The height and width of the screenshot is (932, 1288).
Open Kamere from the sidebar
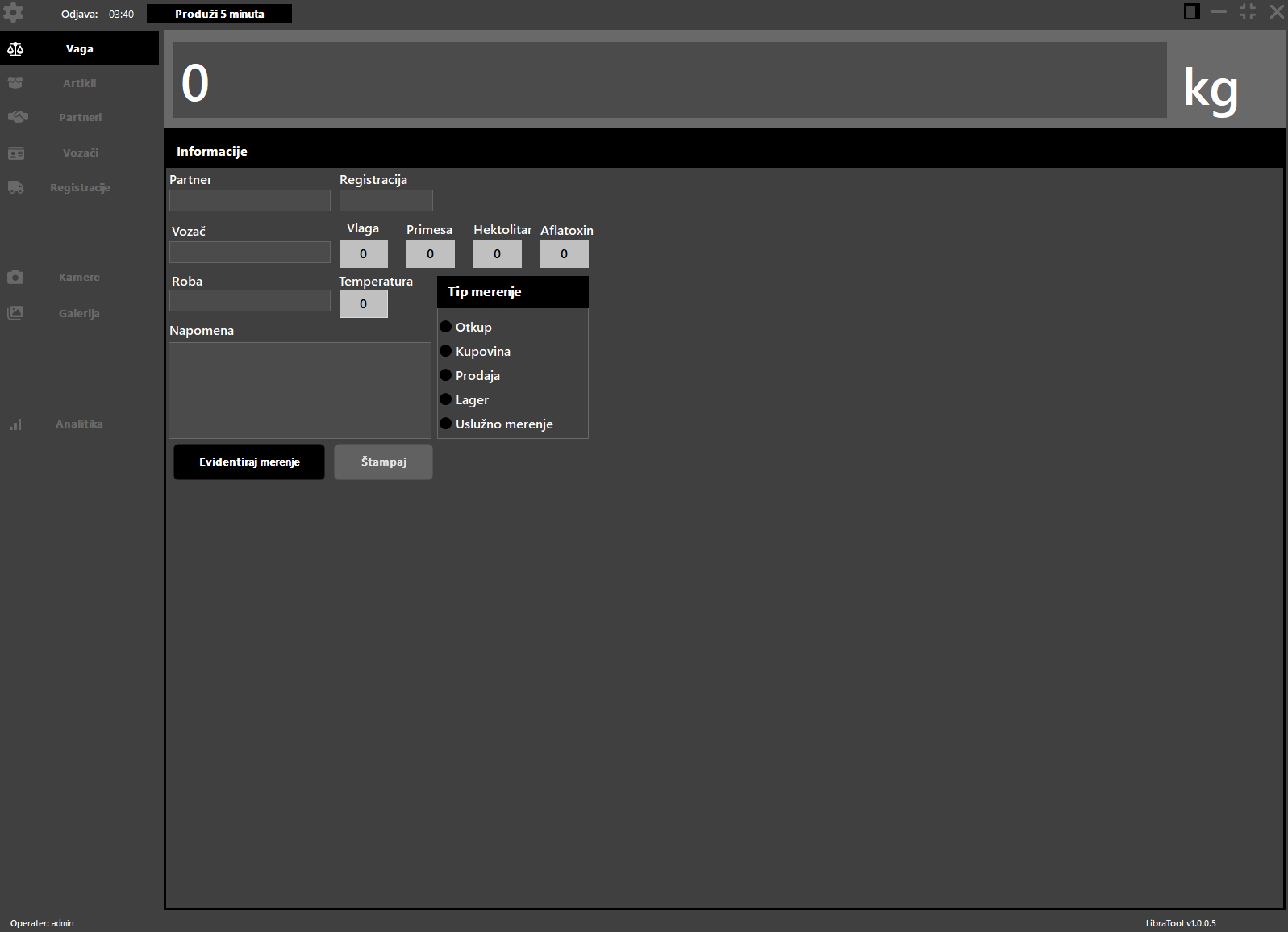coord(79,277)
